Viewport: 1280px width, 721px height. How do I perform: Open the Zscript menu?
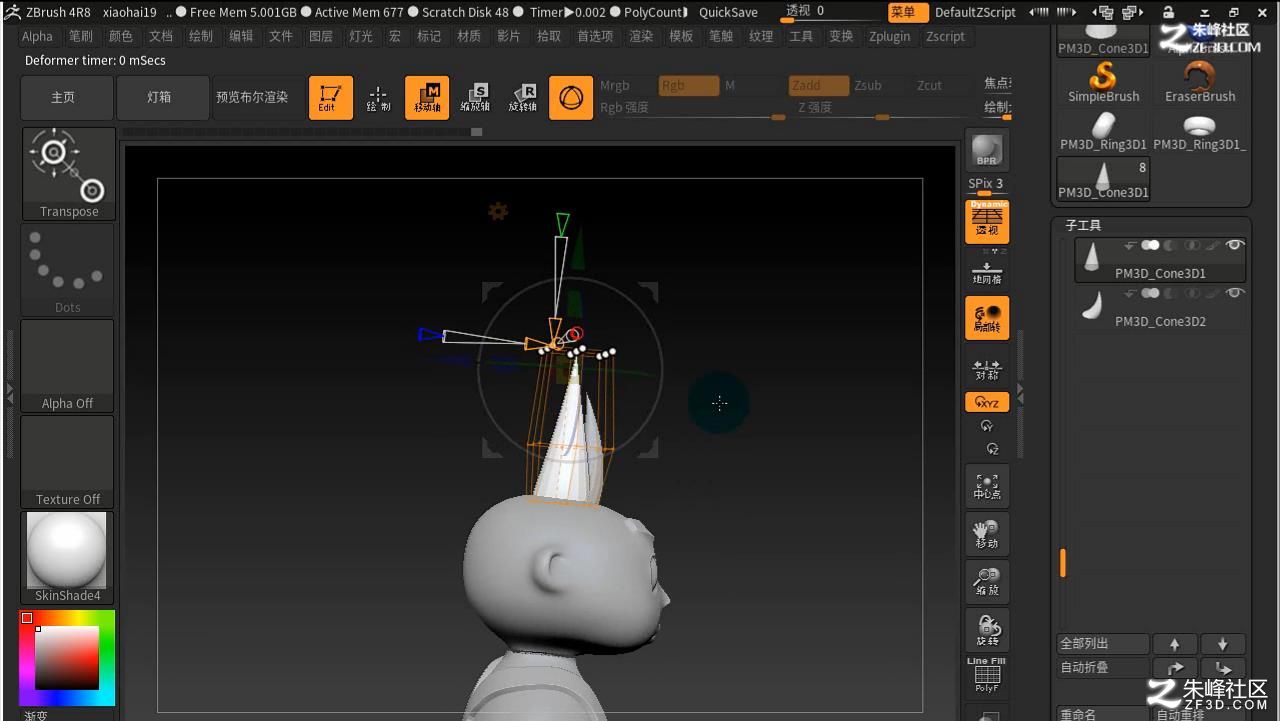click(945, 36)
